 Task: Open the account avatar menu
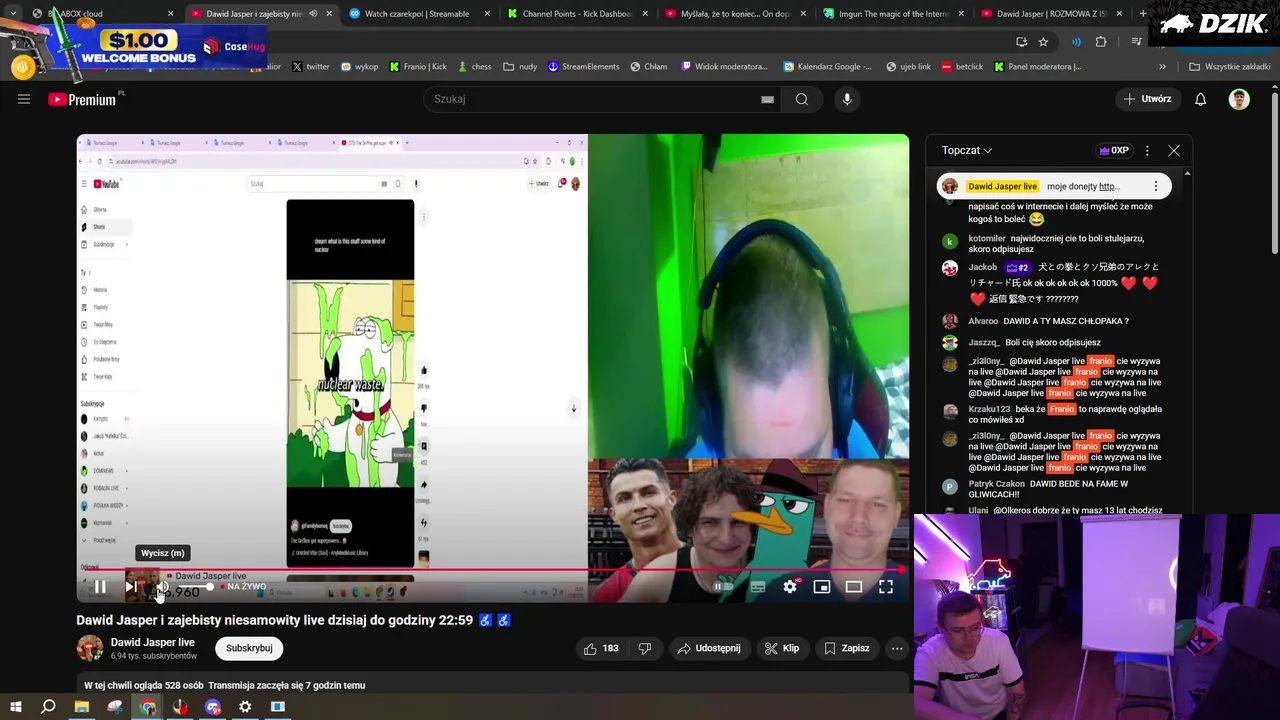(x=1239, y=99)
